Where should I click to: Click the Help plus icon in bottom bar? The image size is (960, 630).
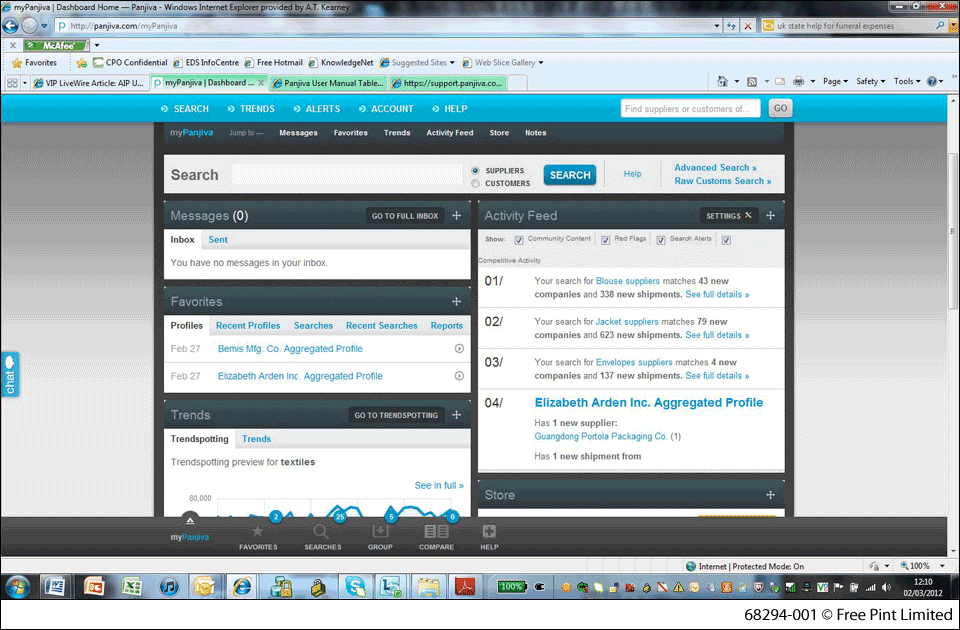point(489,532)
